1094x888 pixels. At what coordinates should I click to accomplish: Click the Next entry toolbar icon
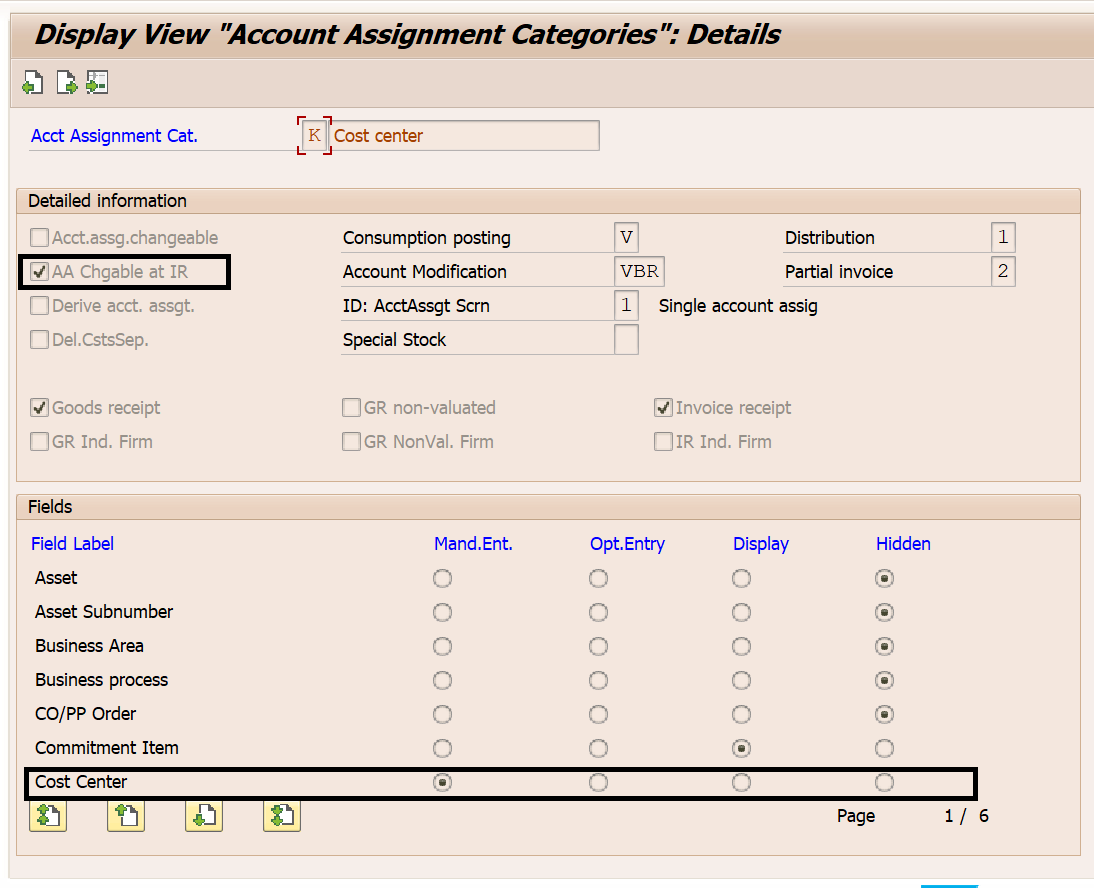tap(66, 83)
